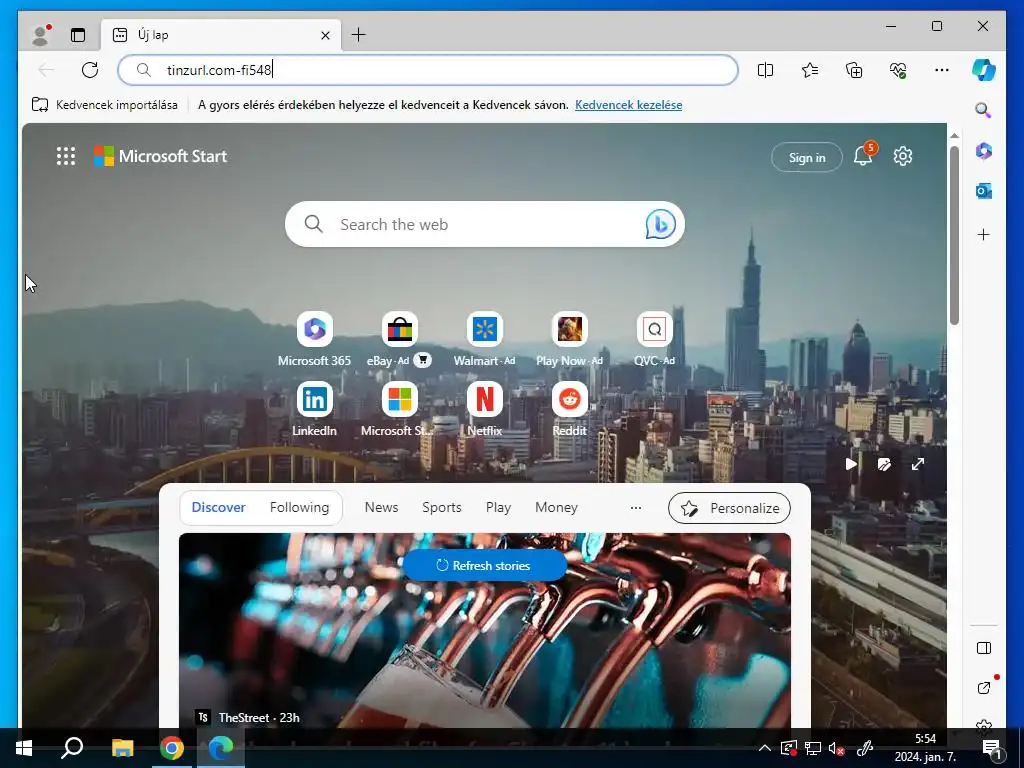Click Refresh stories button
Screen dimensions: 1024x768
click(x=485, y=566)
